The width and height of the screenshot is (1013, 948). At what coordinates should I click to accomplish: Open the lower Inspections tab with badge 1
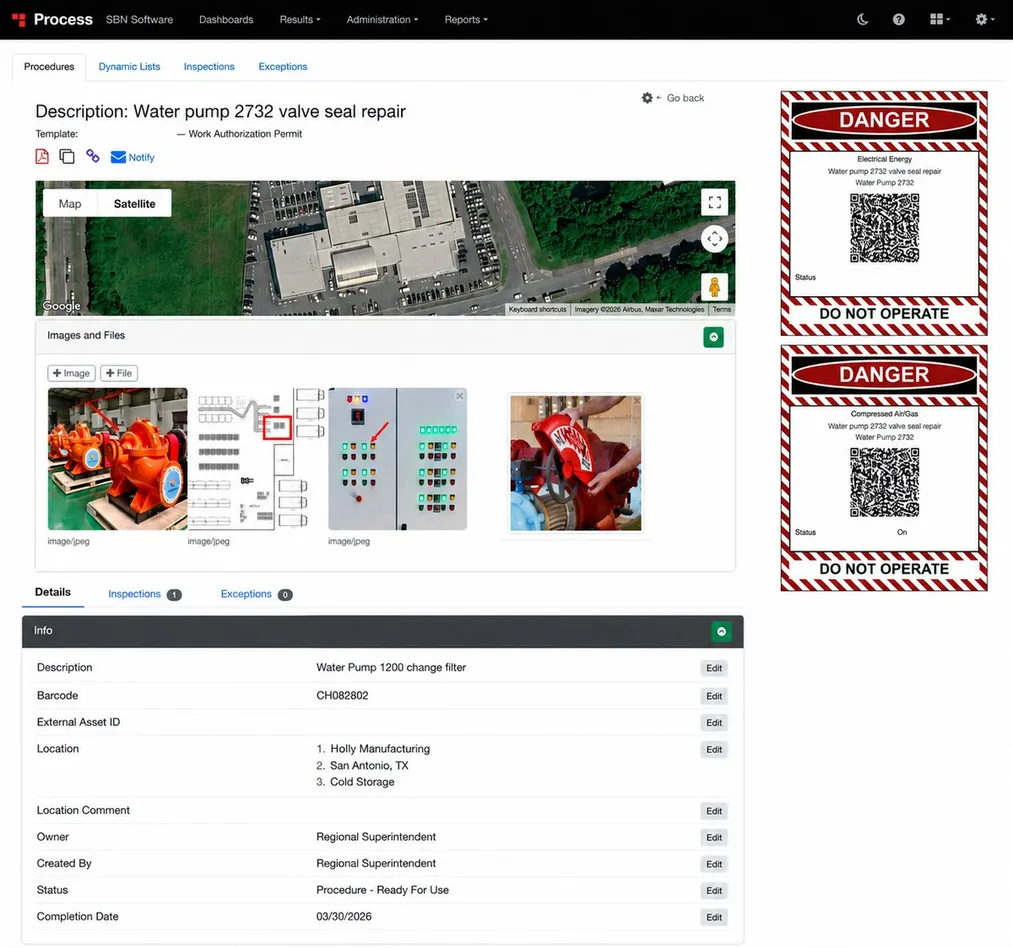point(145,594)
